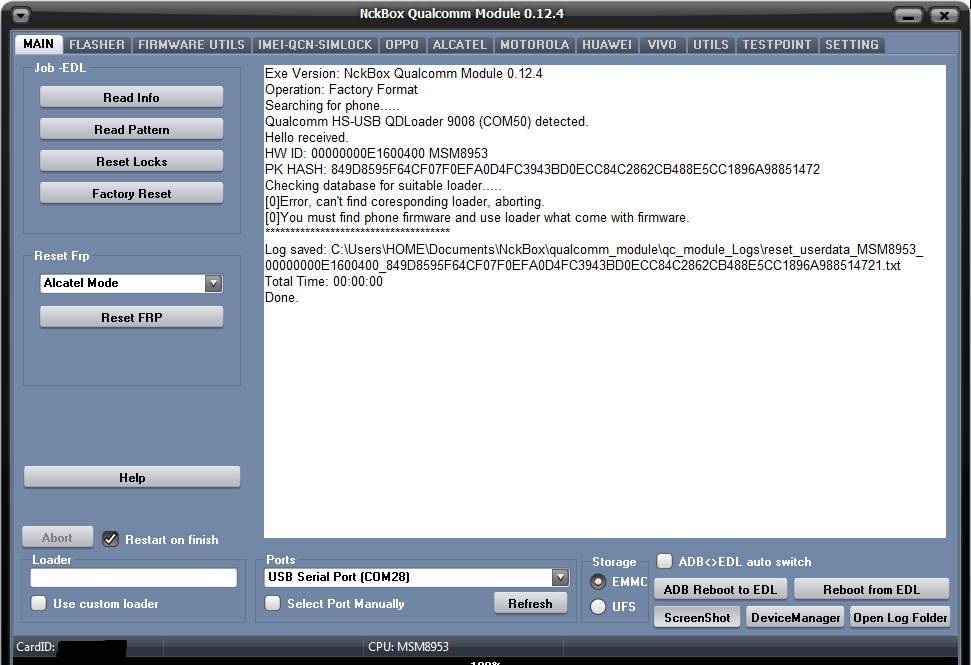The height and width of the screenshot is (665, 971).
Task: Enable Use custom loader checkbox
Action: tap(38, 603)
